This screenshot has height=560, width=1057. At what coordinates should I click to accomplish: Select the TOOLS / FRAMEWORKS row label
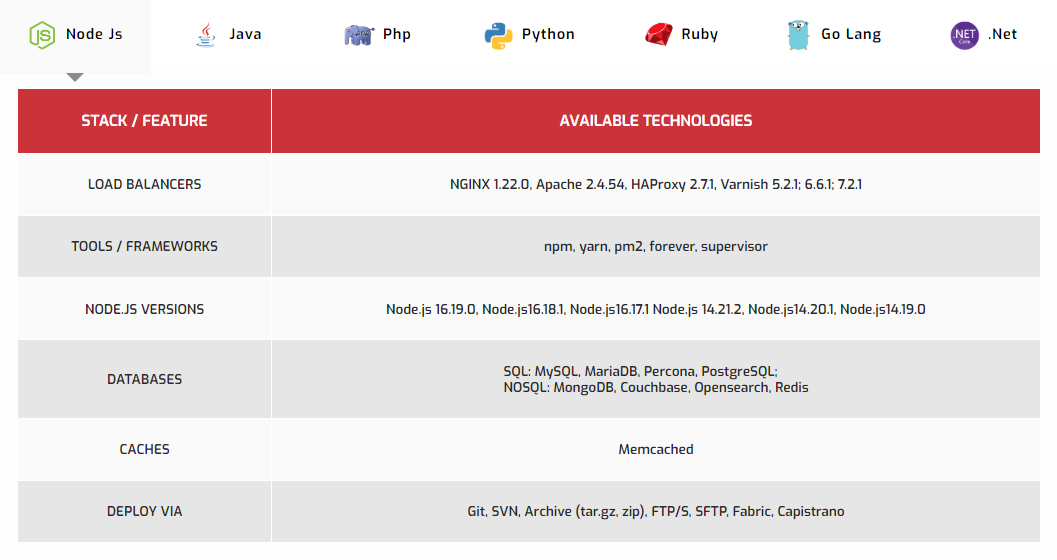pyautogui.click(x=144, y=246)
